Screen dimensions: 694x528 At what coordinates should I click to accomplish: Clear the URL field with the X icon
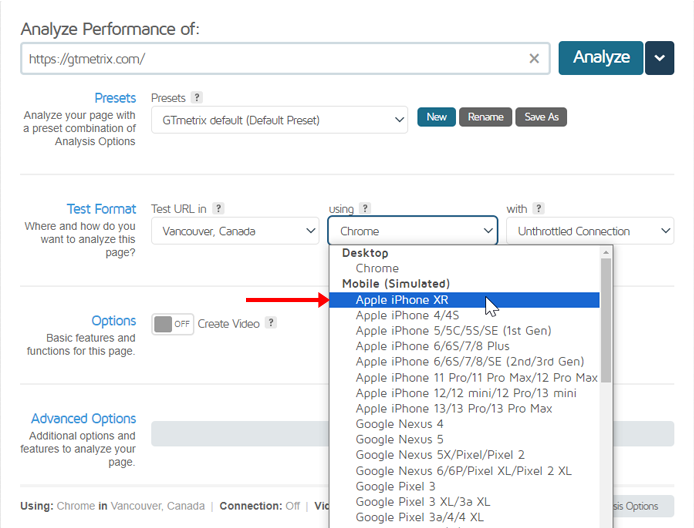coord(534,58)
